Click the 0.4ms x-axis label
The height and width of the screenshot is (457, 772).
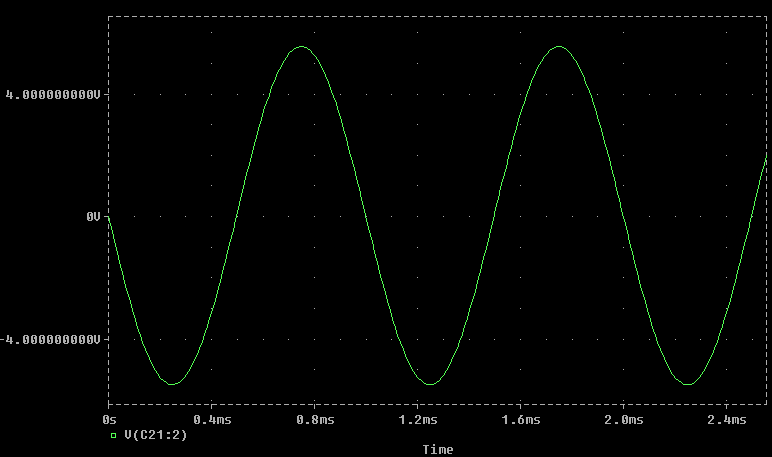coord(212,420)
